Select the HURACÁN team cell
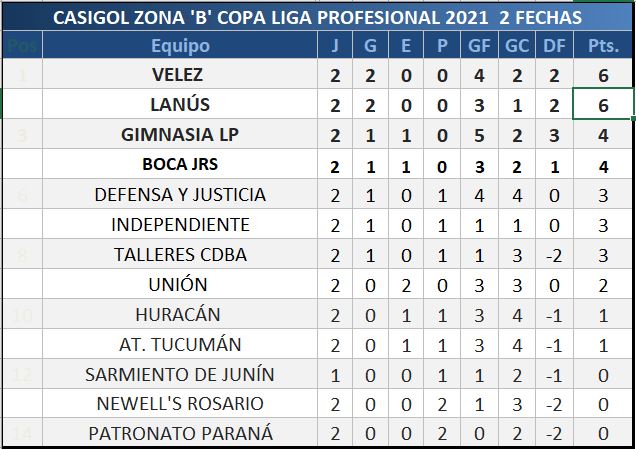636x449 pixels. 180,314
